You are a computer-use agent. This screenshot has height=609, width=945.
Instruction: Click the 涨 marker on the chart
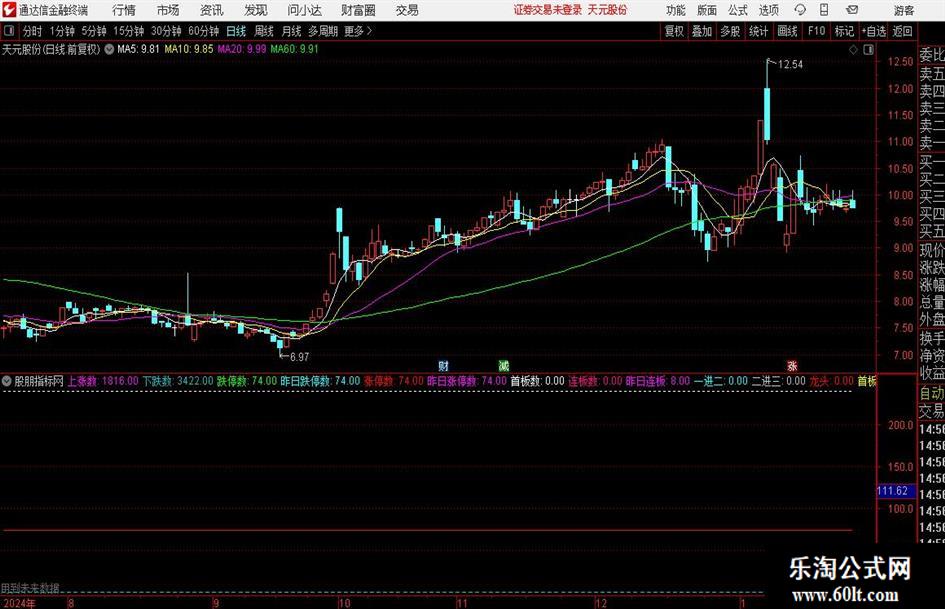click(792, 365)
